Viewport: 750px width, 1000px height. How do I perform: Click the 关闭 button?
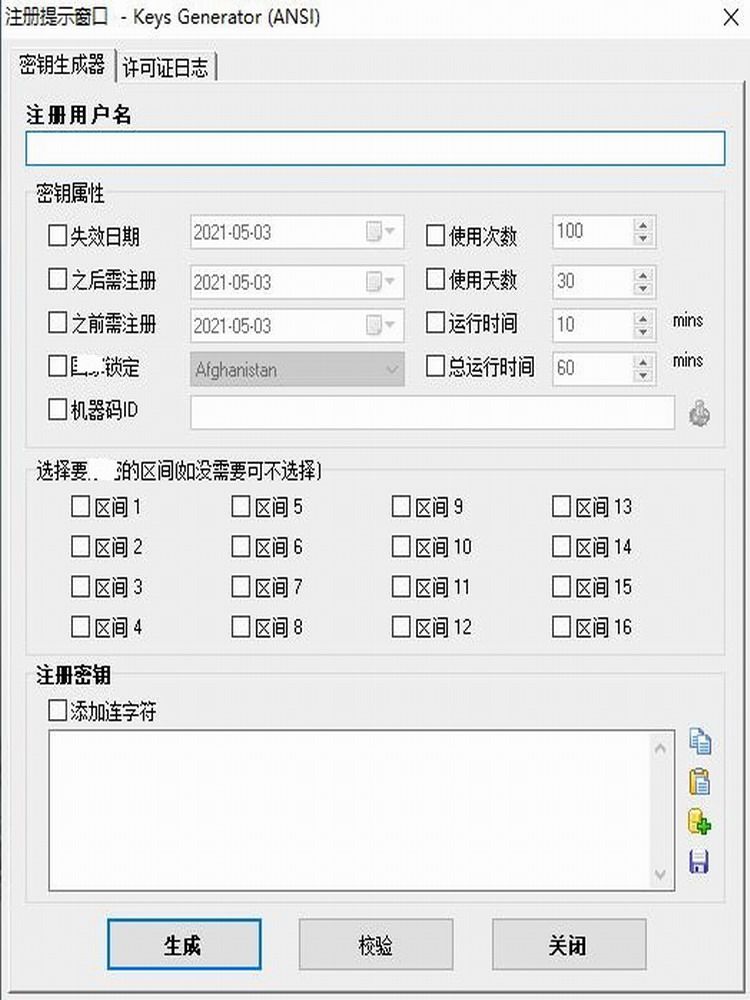(568, 945)
